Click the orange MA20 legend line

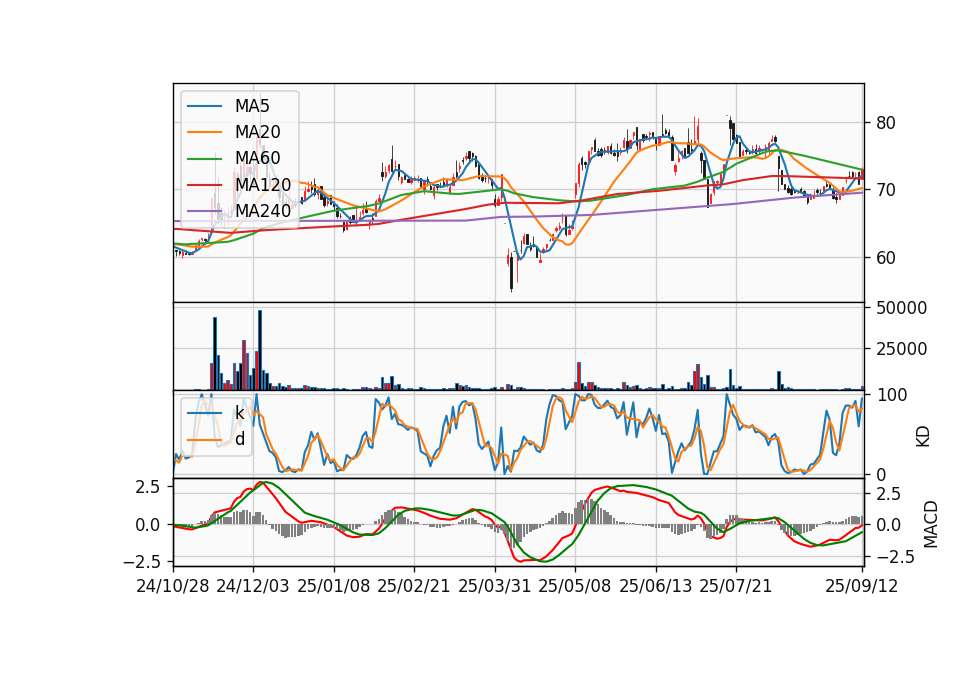204,132
